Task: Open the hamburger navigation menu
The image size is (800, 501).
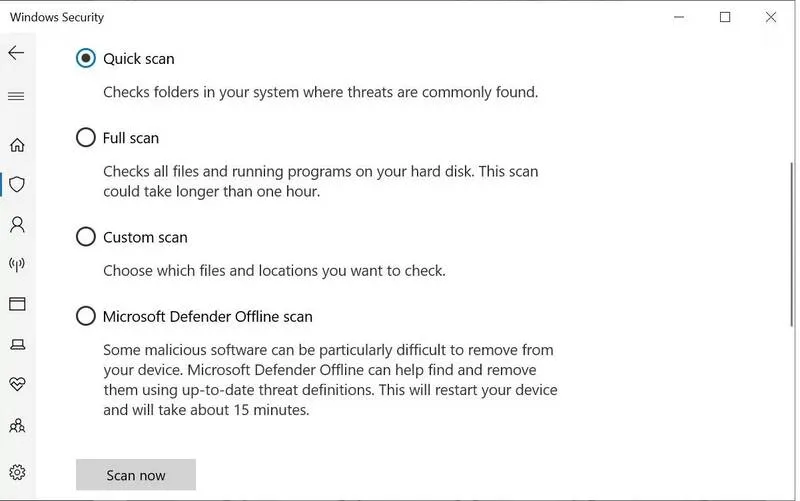Action: (16, 97)
